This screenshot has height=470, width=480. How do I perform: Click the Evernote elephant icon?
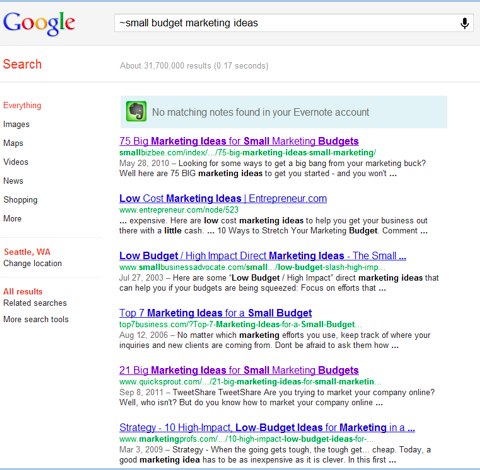click(136, 111)
